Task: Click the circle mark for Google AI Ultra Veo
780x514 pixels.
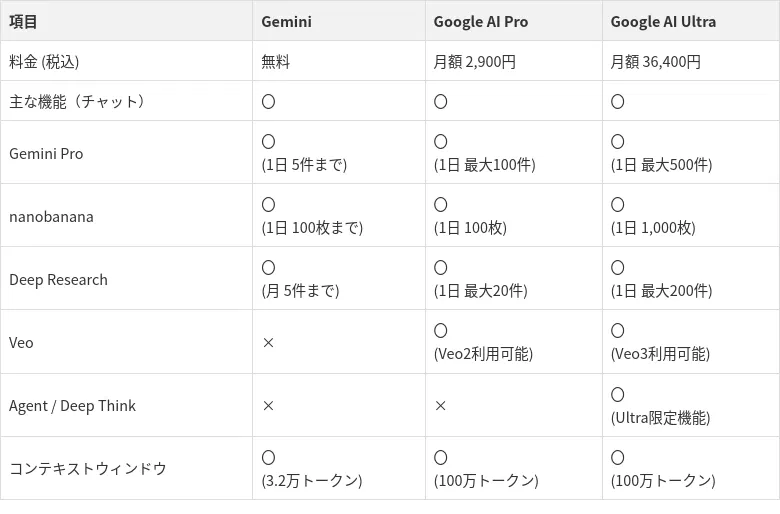Action: point(617,331)
